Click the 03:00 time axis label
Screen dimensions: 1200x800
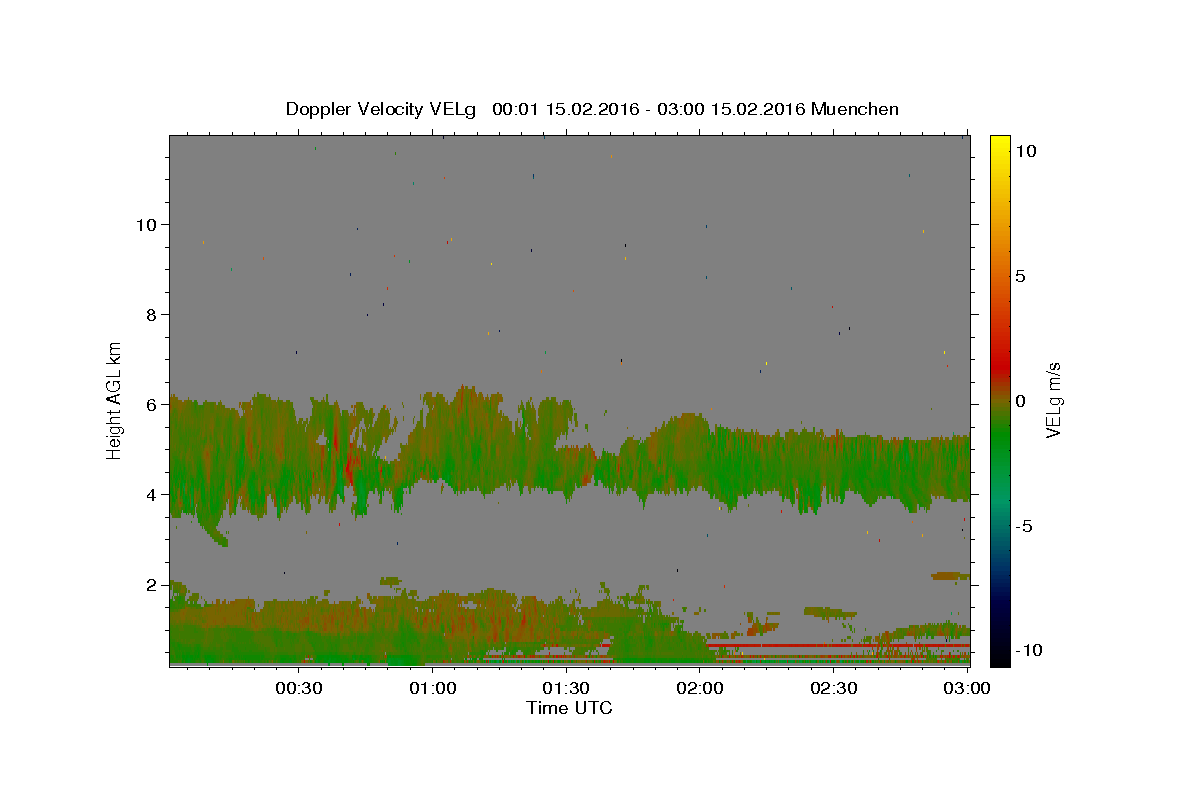pyautogui.click(x=968, y=689)
